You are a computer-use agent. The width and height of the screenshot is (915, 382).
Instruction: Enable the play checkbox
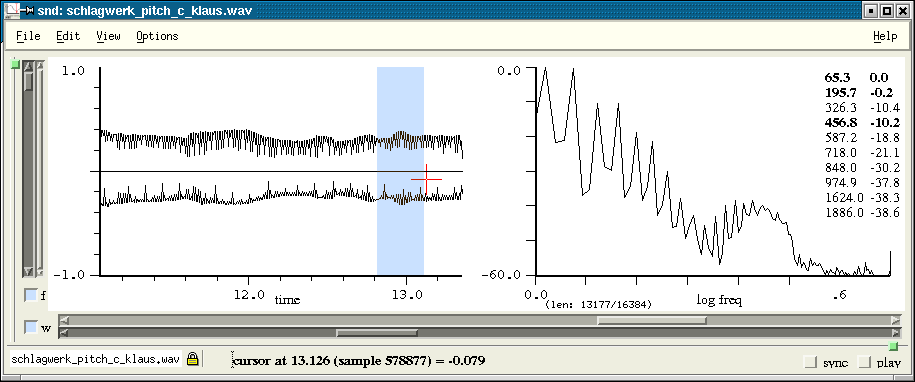[865, 362]
